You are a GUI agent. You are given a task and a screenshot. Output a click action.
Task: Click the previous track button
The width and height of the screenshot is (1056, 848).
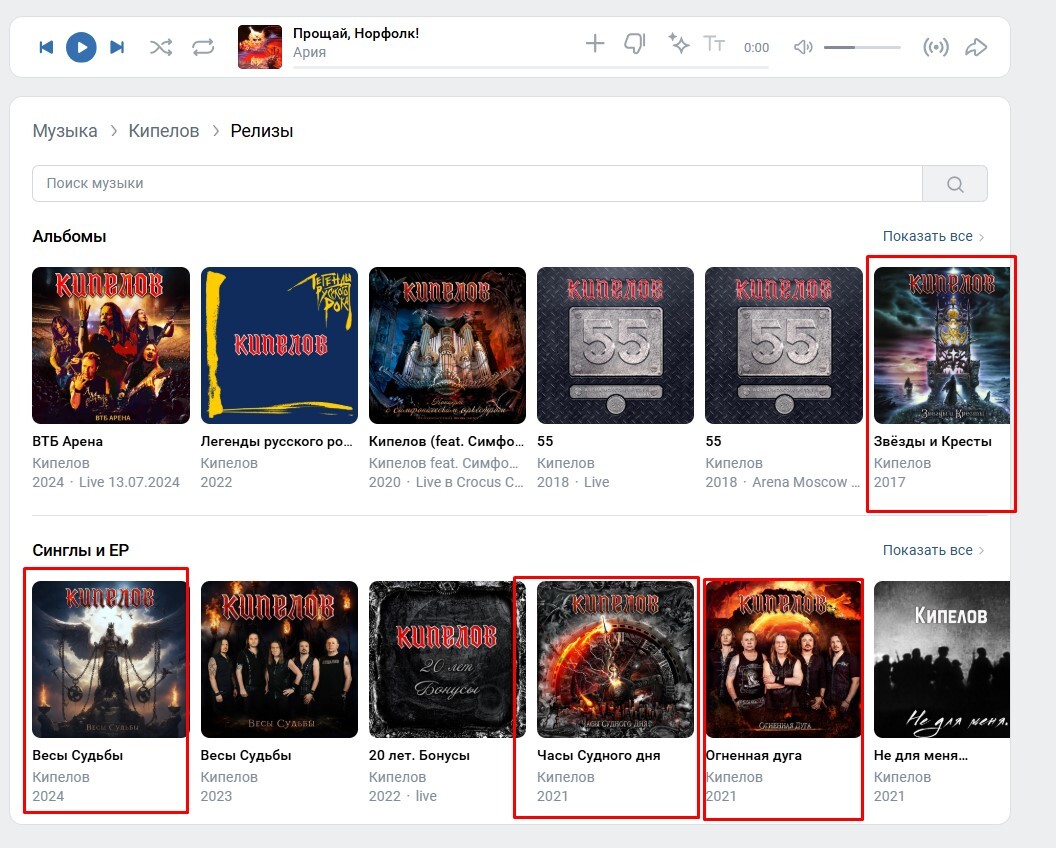point(46,47)
